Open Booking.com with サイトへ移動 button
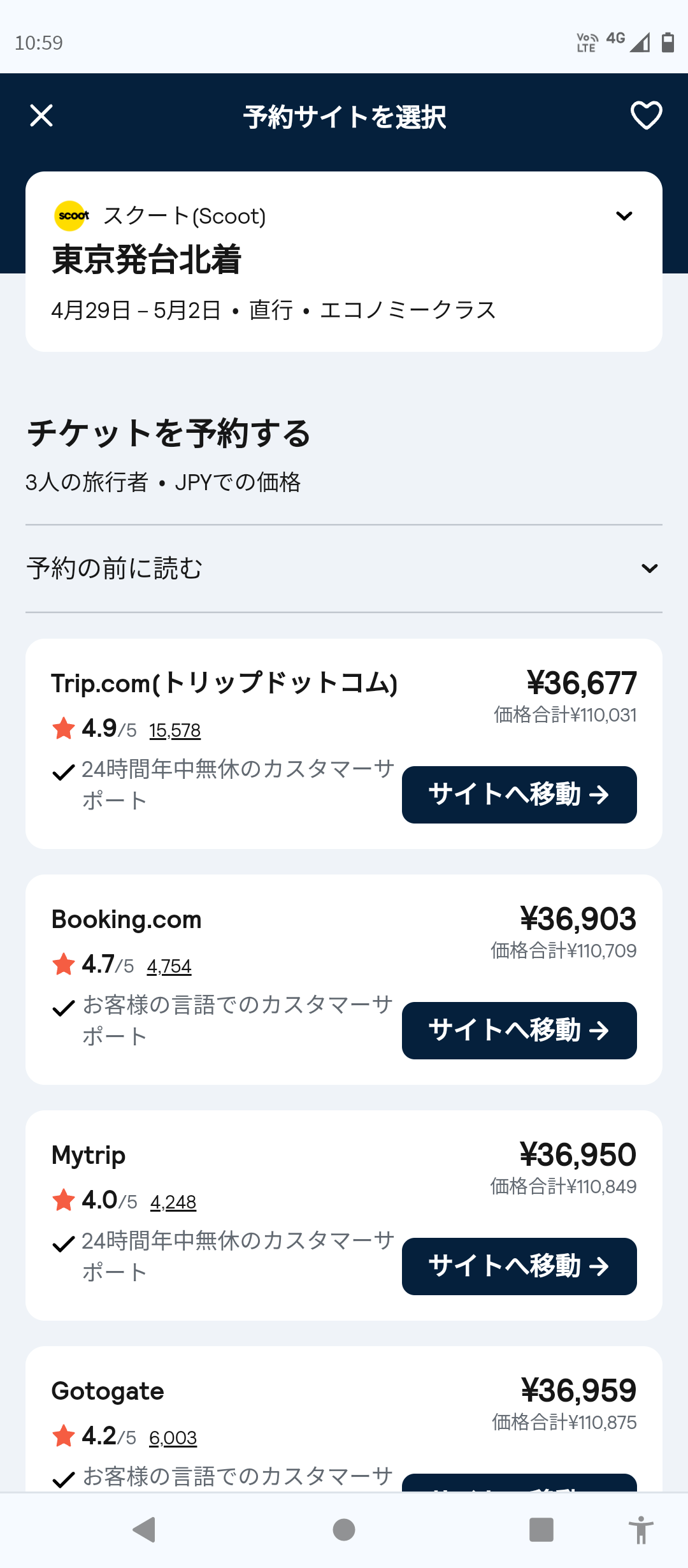Viewport: 688px width, 1568px height. [x=519, y=1031]
